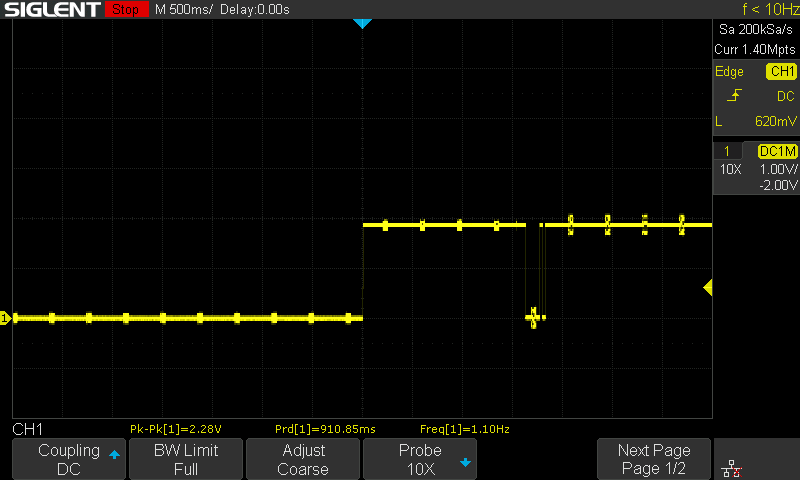The height and width of the screenshot is (480, 800).
Task: Select the channel 1 ground marker
Action: click(5, 318)
